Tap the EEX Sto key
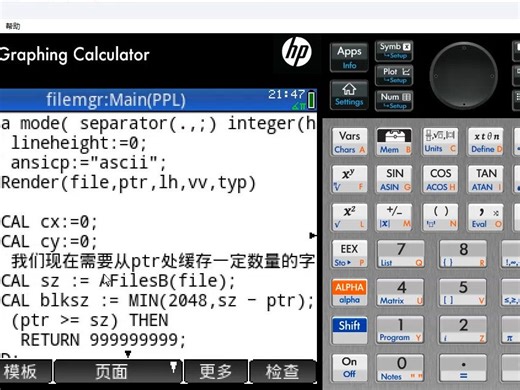This screenshot has width=520, height=390. coord(350,254)
